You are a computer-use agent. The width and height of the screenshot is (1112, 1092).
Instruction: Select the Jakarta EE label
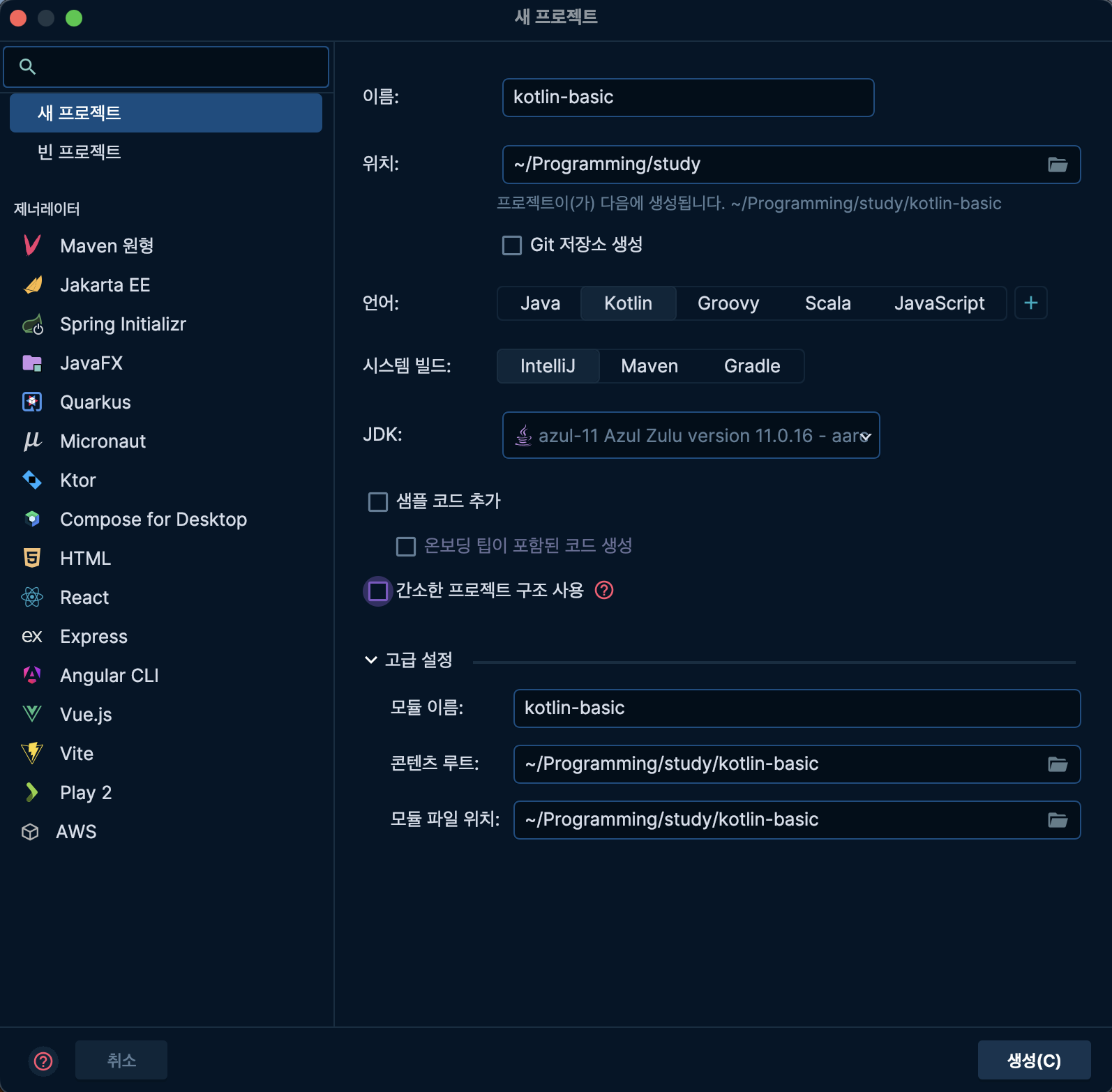105,285
